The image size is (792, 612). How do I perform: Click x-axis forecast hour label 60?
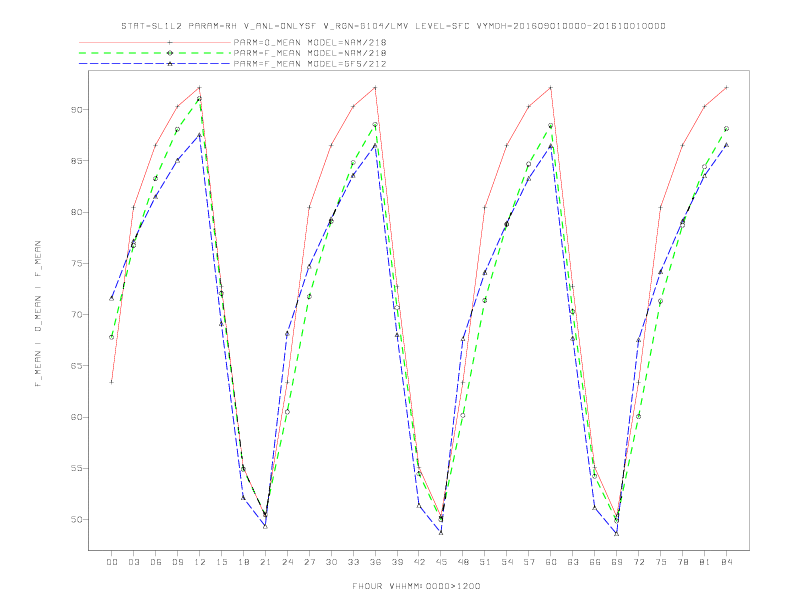[x=551, y=562]
